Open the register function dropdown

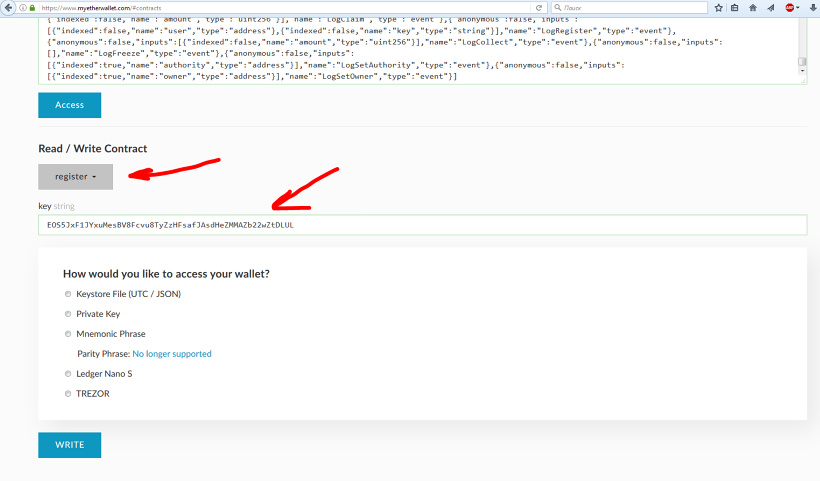click(x=75, y=177)
